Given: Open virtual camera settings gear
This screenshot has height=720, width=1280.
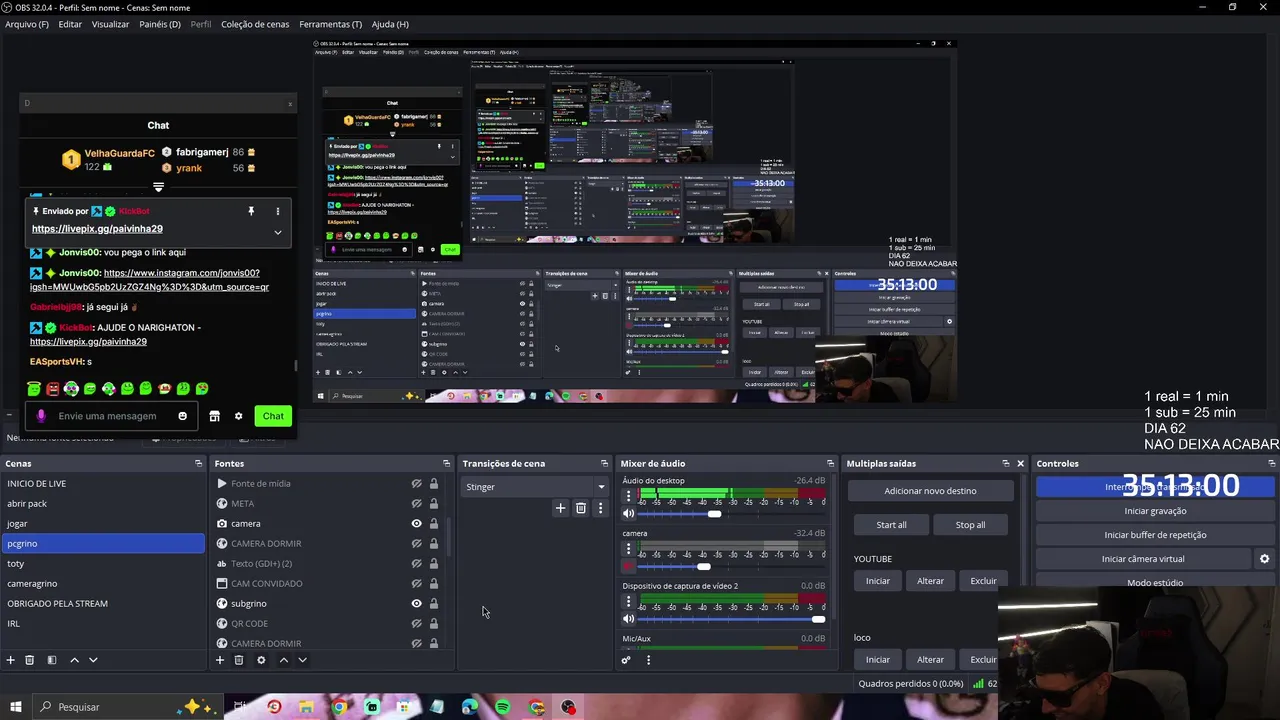Looking at the screenshot, I should coord(1264,559).
